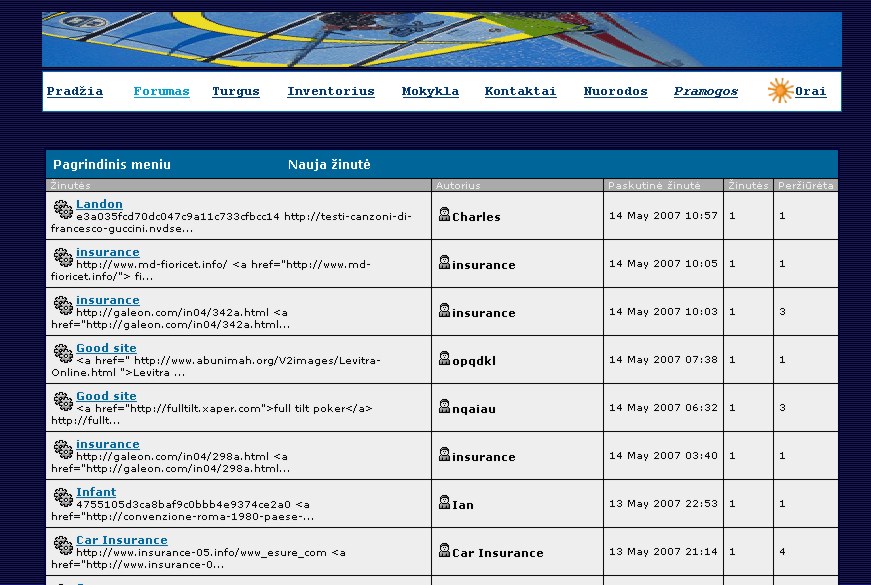Click the user icon next to opqdkl
Image resolution: width=871 pixels, height=585 pixels.
pyautogui.click(x=444, y=358)
